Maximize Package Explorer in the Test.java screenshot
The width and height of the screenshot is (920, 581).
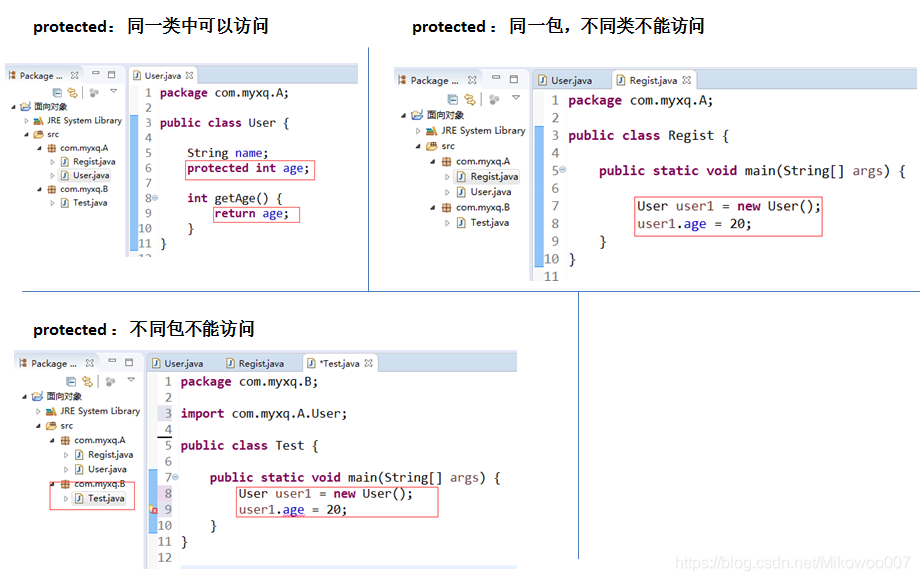pyautogui.click(x=129, y=362)
